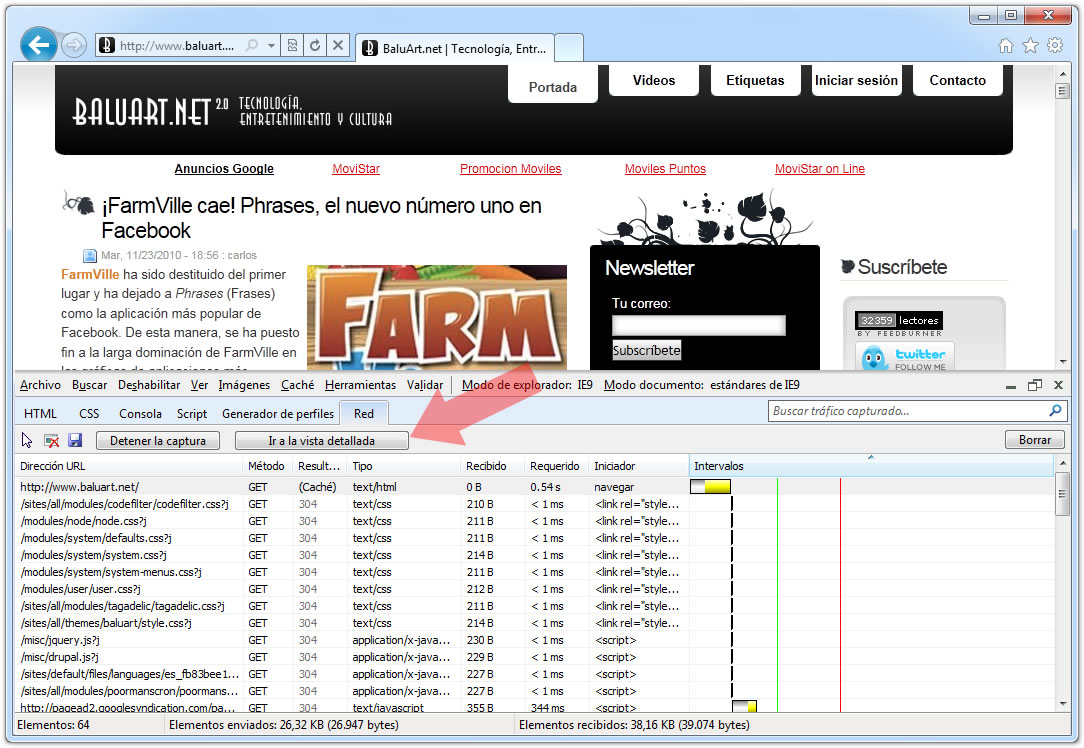Sort by Intervalos column header
This screenshot has width=1084, height=748.
pyautogui.click(x=871, y=466)
